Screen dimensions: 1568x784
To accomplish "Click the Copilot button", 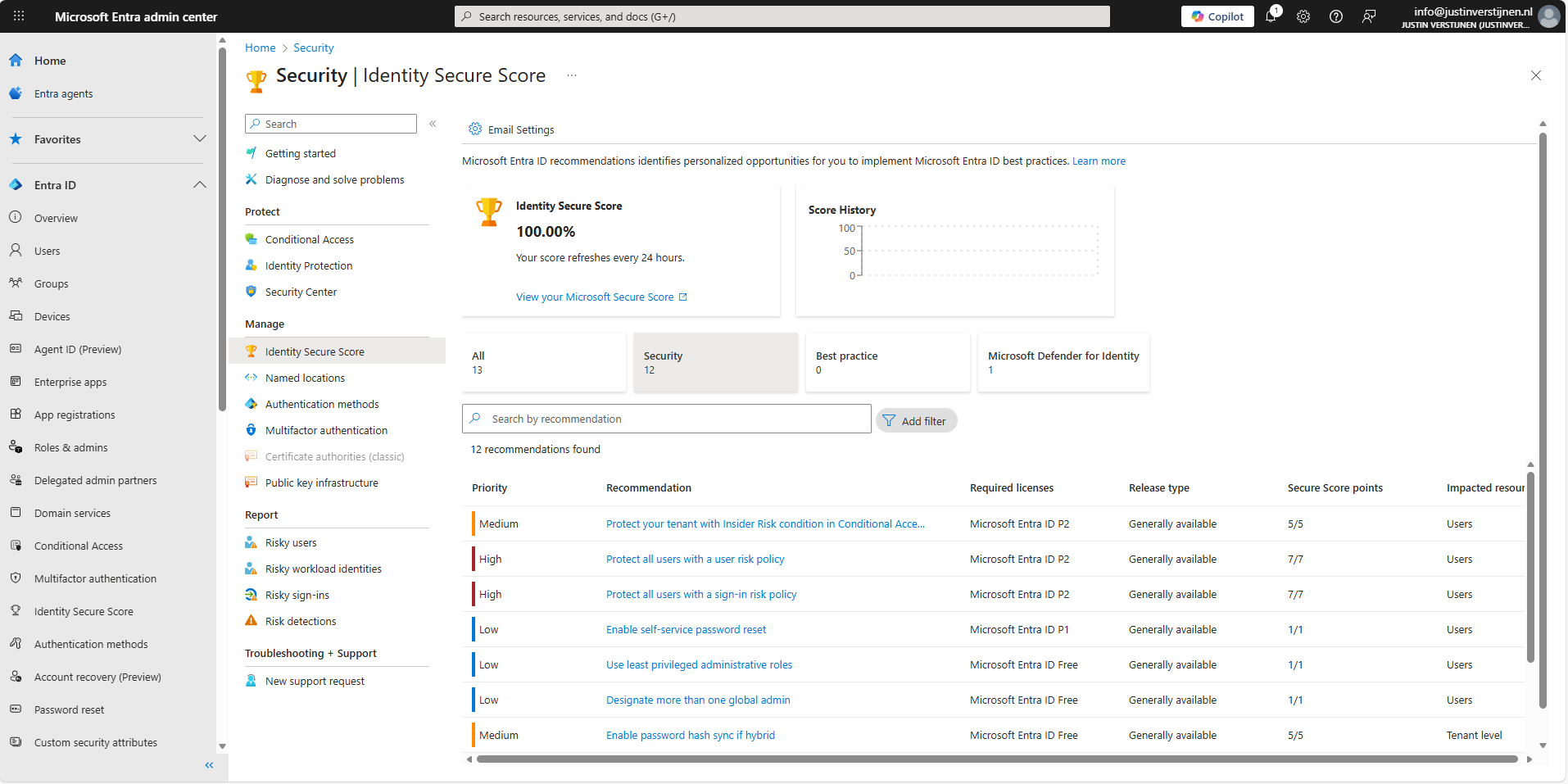I will [1217, 16].
